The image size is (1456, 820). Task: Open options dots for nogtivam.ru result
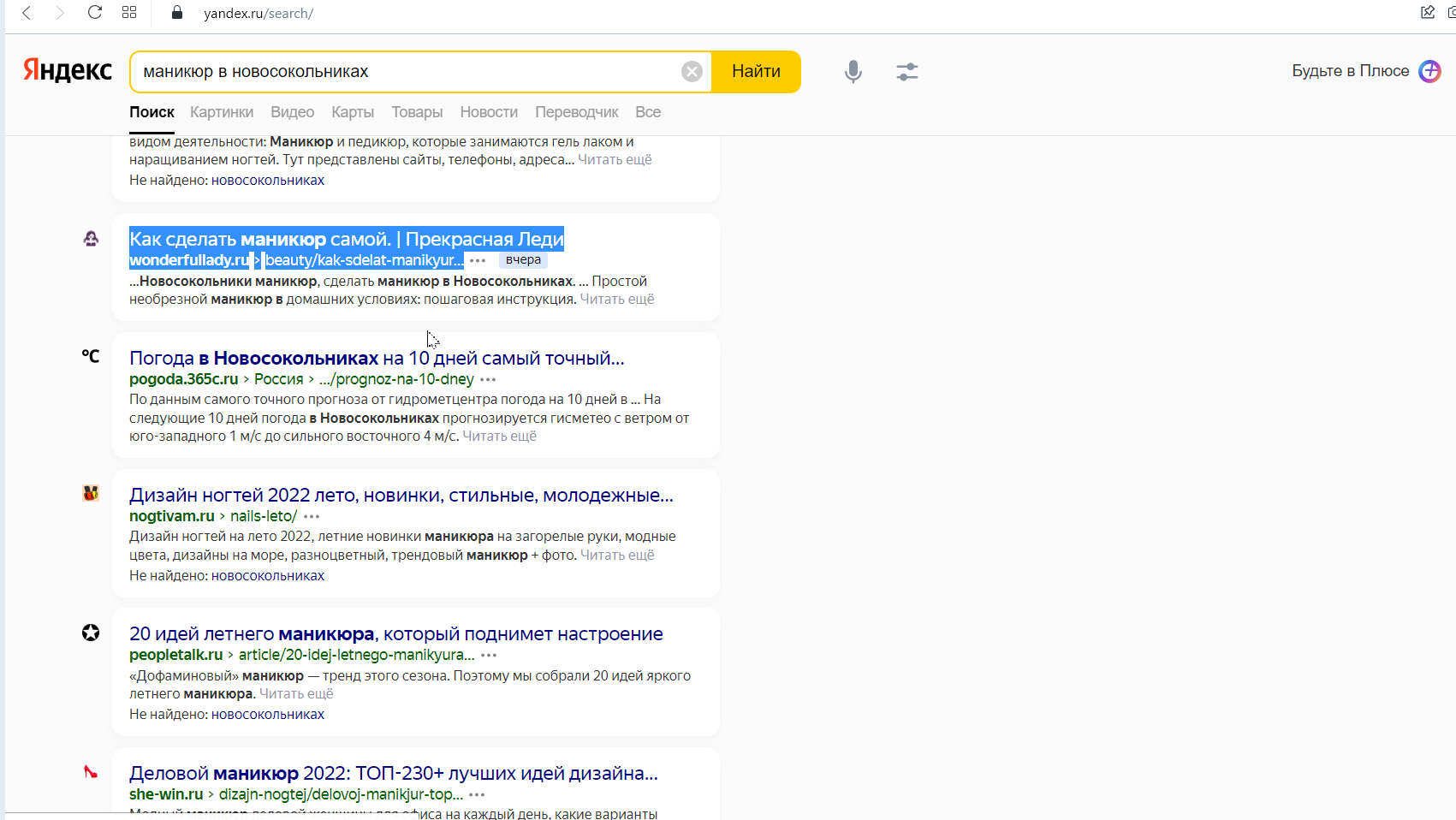click(312, 516)
